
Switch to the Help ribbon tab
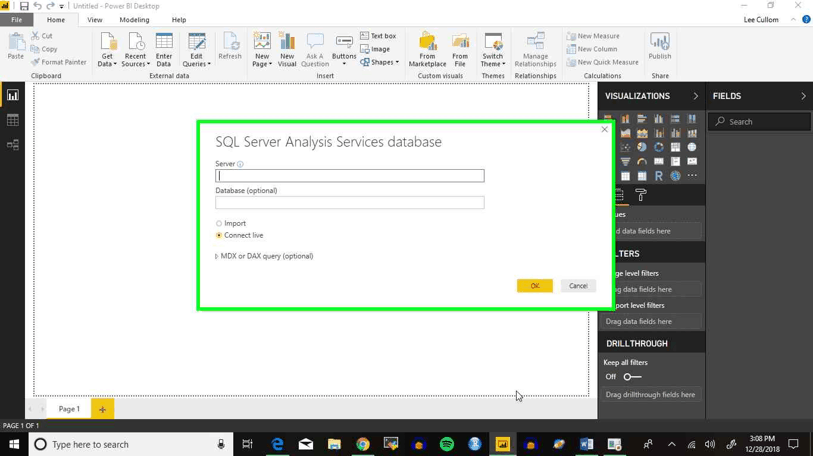(179, 20)
